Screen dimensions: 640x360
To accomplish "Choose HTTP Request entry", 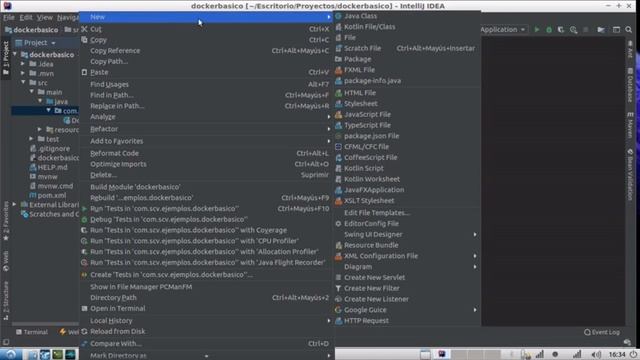I will coord(407,320).
